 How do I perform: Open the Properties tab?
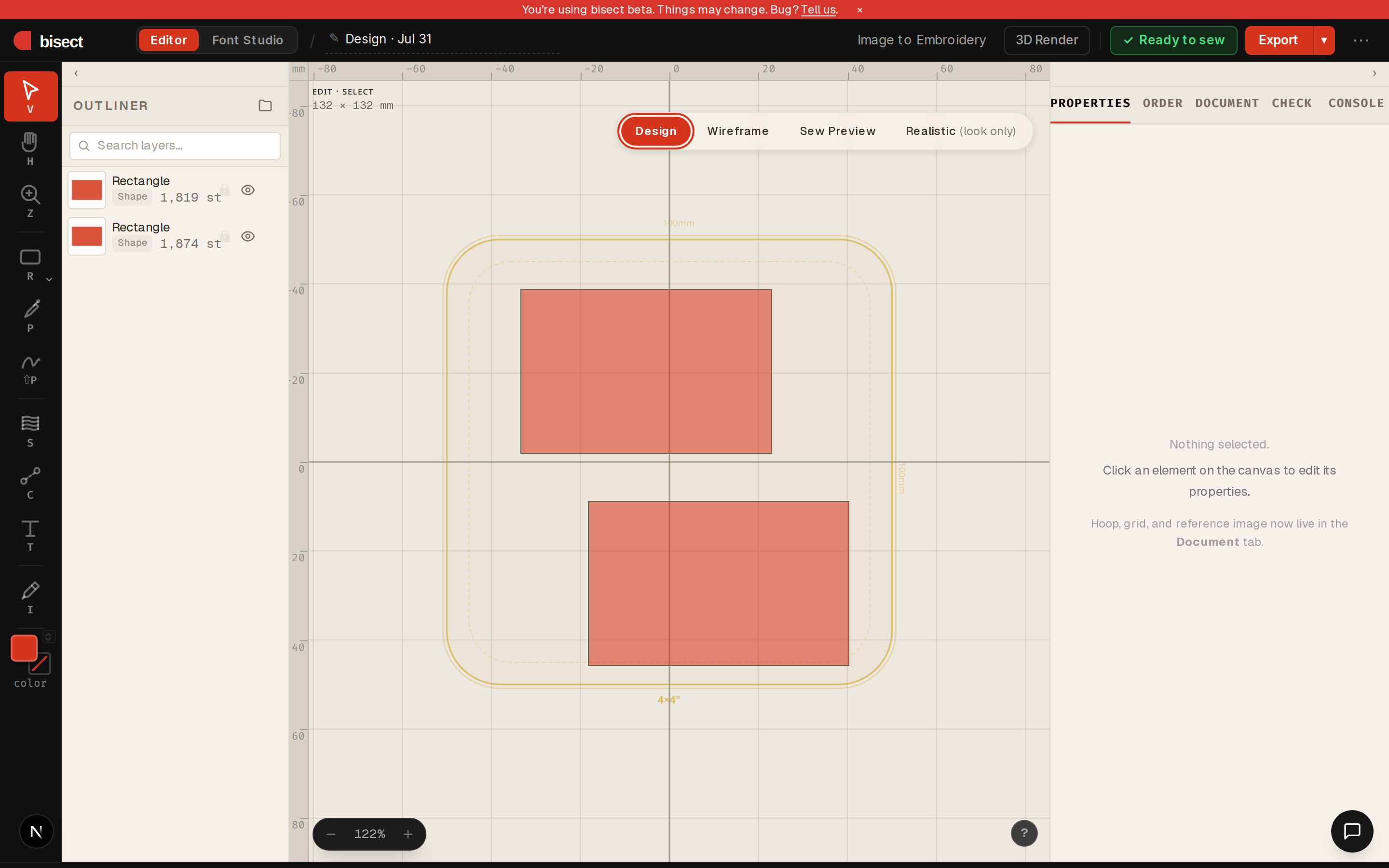pos(1090,103)
